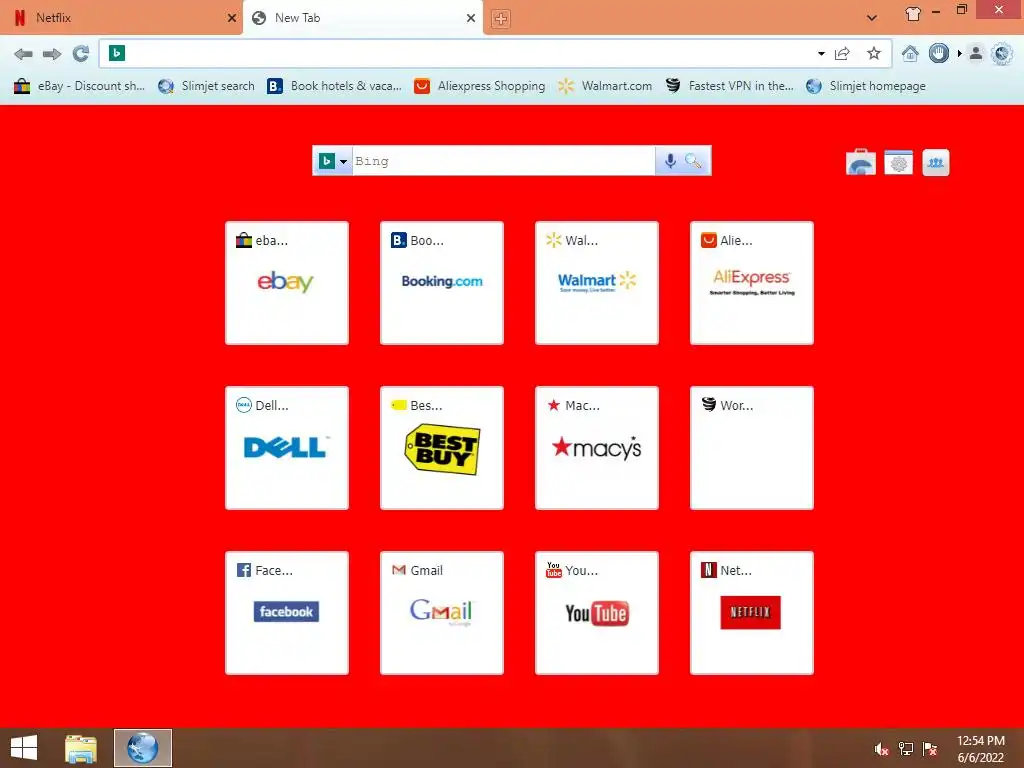The image size is (1024, 768).
Task: Open the macy's speed dial tile
Action: tap(597, 448)
